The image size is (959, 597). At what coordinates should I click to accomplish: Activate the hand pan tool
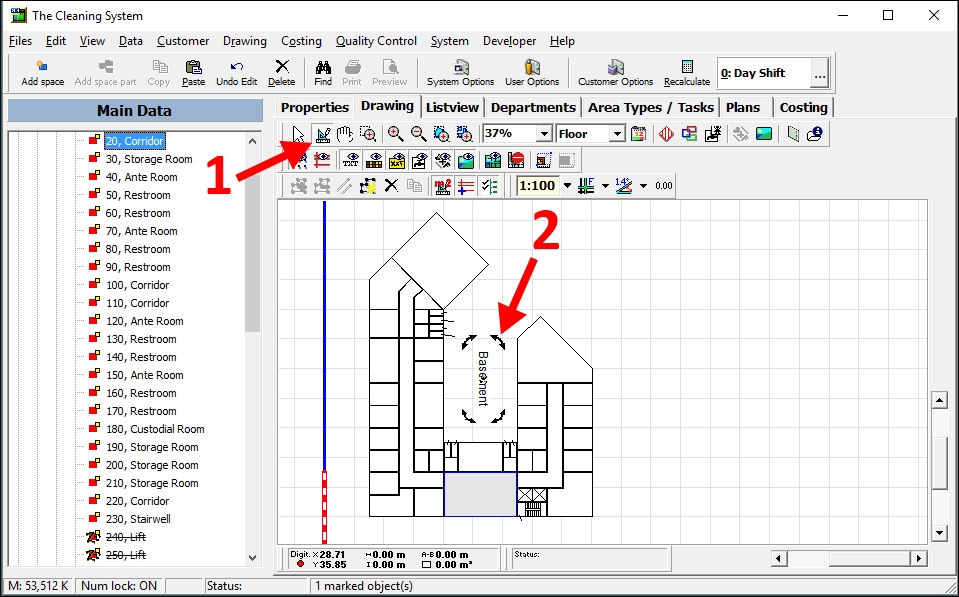coord(345,134)
